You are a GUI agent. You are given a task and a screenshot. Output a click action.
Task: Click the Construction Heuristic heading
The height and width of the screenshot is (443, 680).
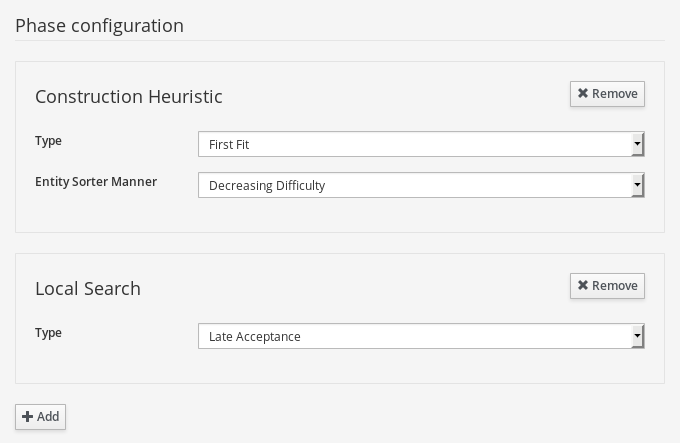(129, 96)
